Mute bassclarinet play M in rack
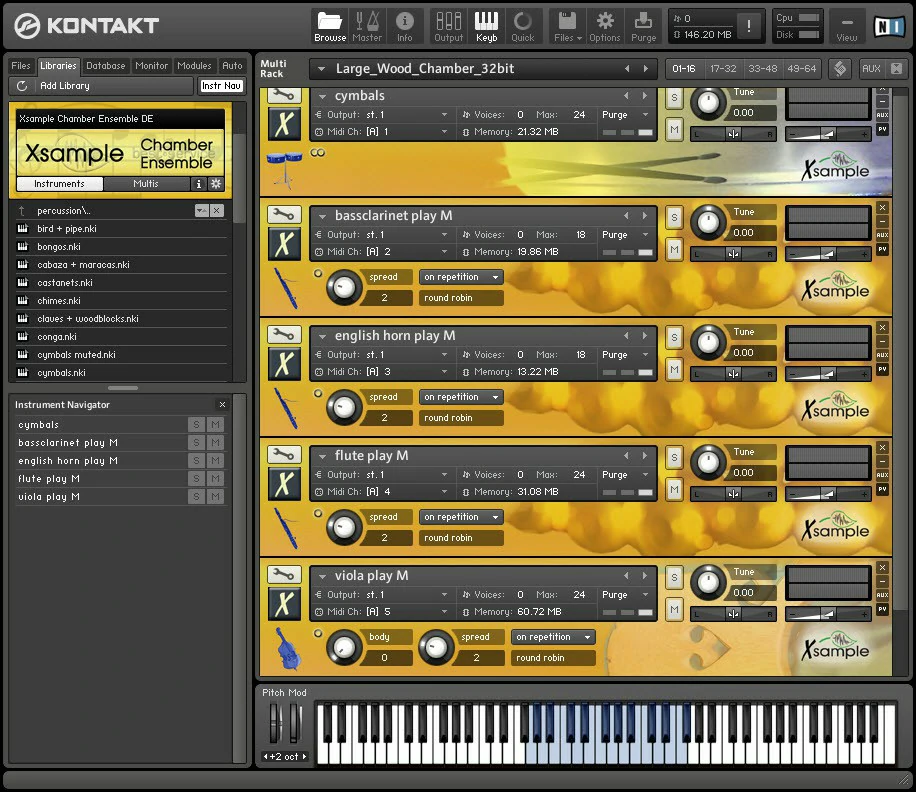This screenshot has width=916, height=792. click(674, 249)
